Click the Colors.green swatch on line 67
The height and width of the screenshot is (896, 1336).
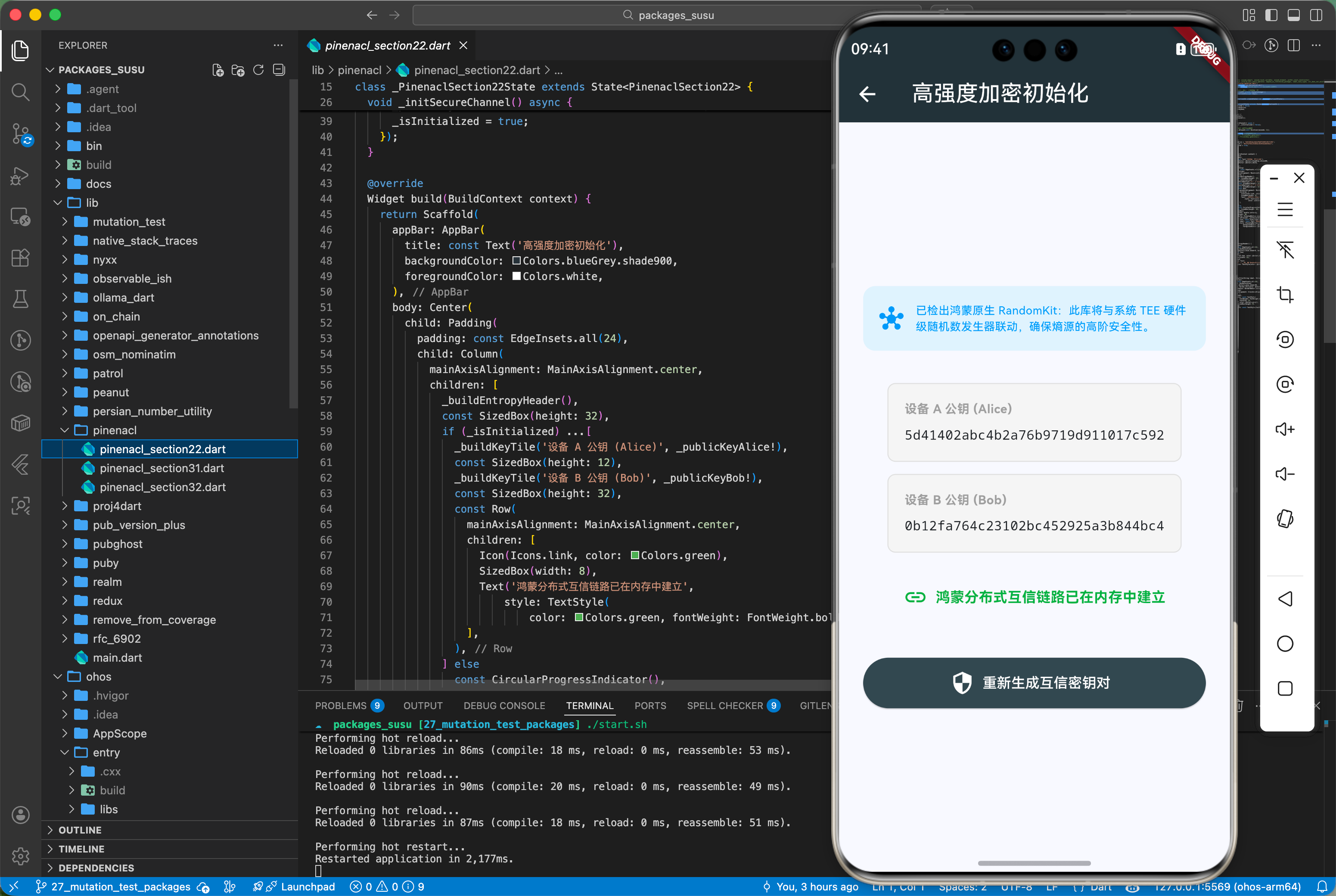[x=634, y=555]
